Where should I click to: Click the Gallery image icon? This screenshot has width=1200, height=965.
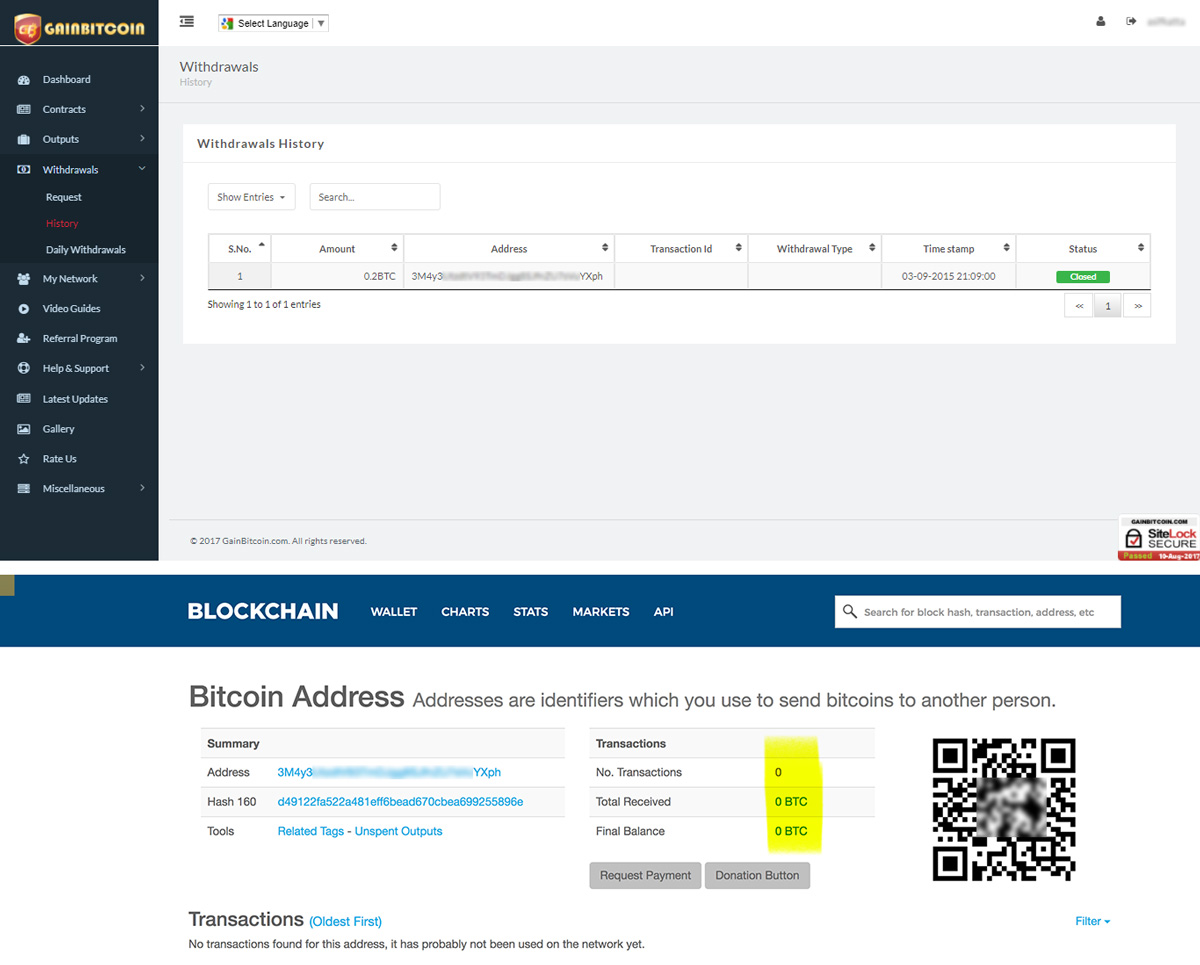coord(24,429)
